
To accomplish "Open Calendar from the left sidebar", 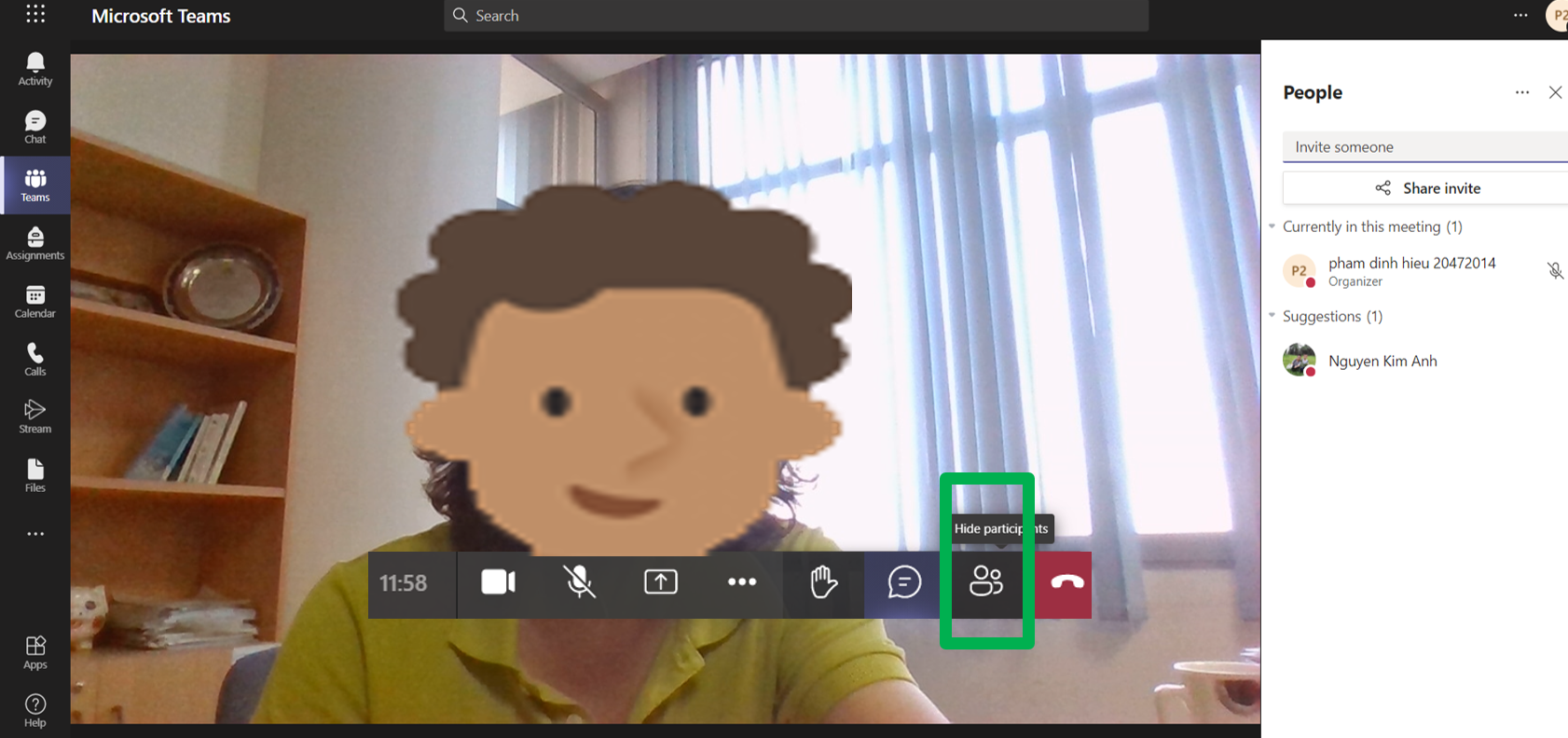I will [35, 302].
